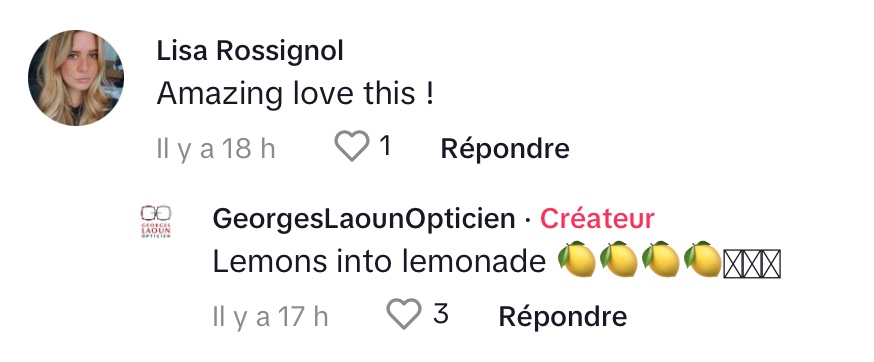
Task: Click the like count 1 on Lisa's comment
Action: click(x=385, y=146)
